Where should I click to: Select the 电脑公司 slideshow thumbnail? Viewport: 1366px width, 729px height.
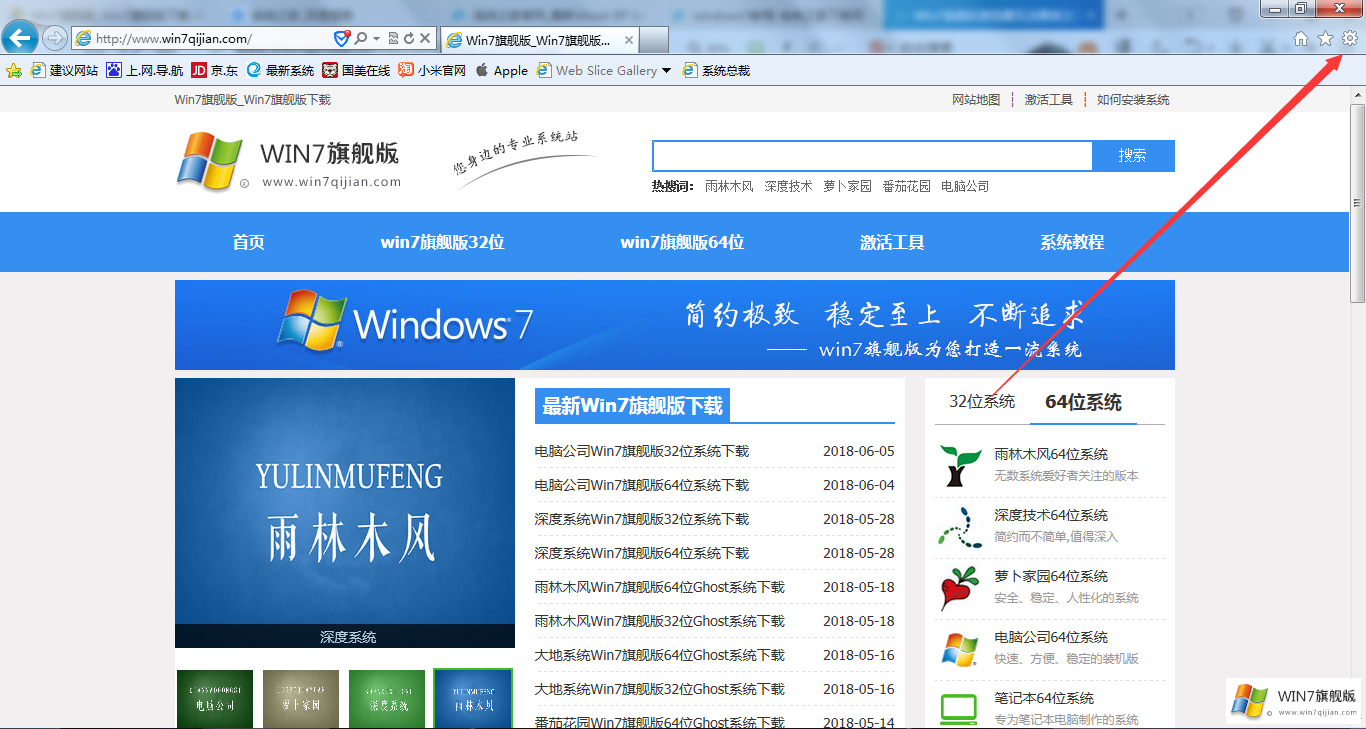(215, 699)
